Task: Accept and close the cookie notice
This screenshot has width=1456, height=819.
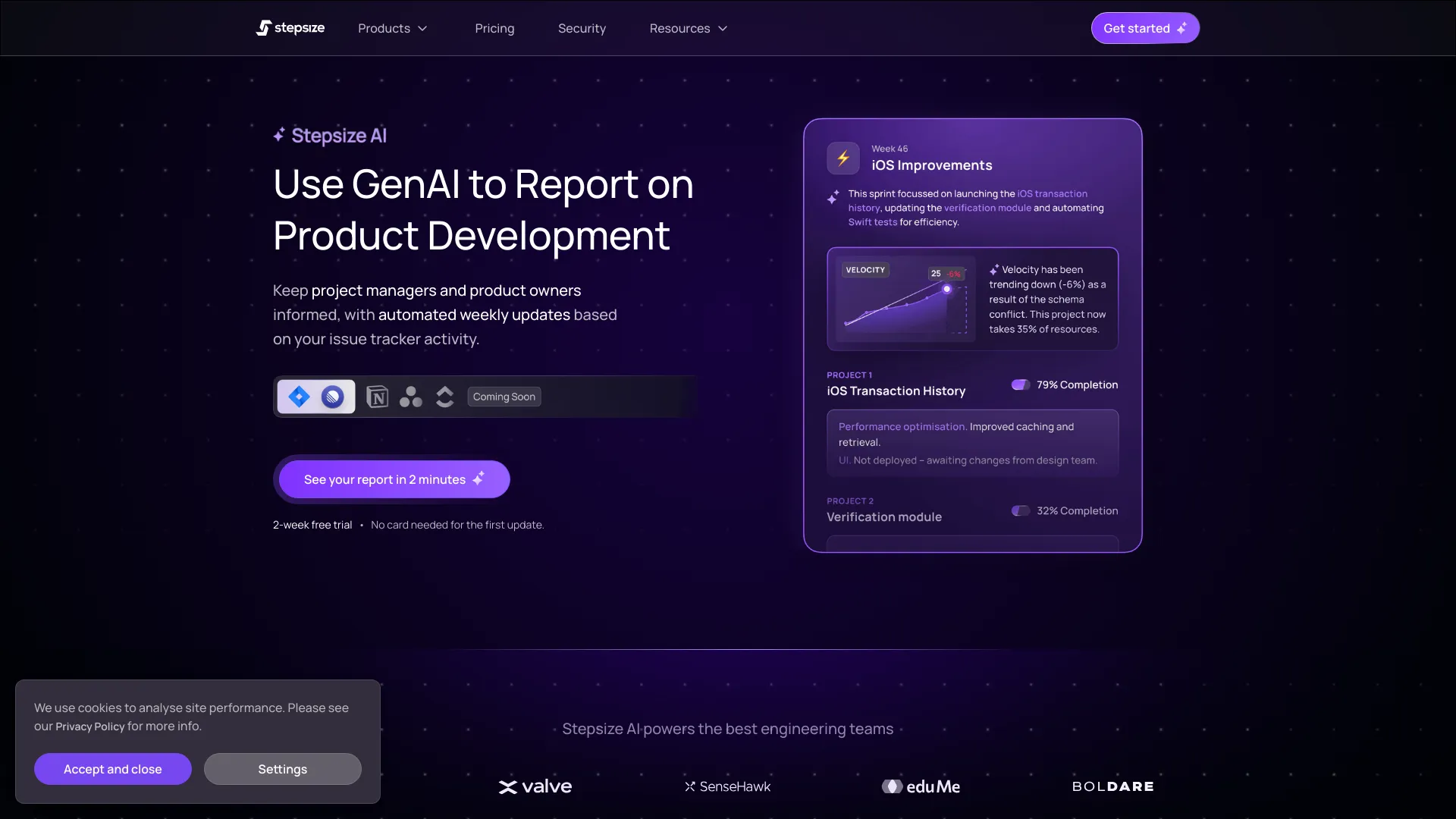Action: click(112, 769)
